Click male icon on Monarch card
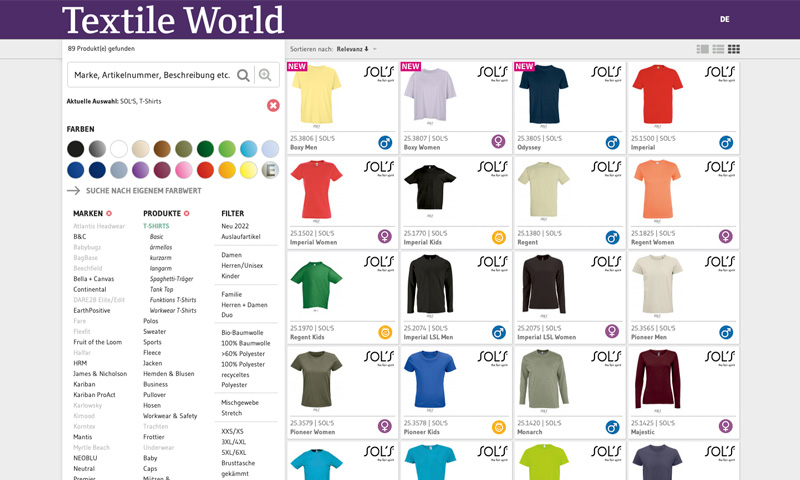Image resolution: width=800 pixels, height=480 pixels. 612,427
